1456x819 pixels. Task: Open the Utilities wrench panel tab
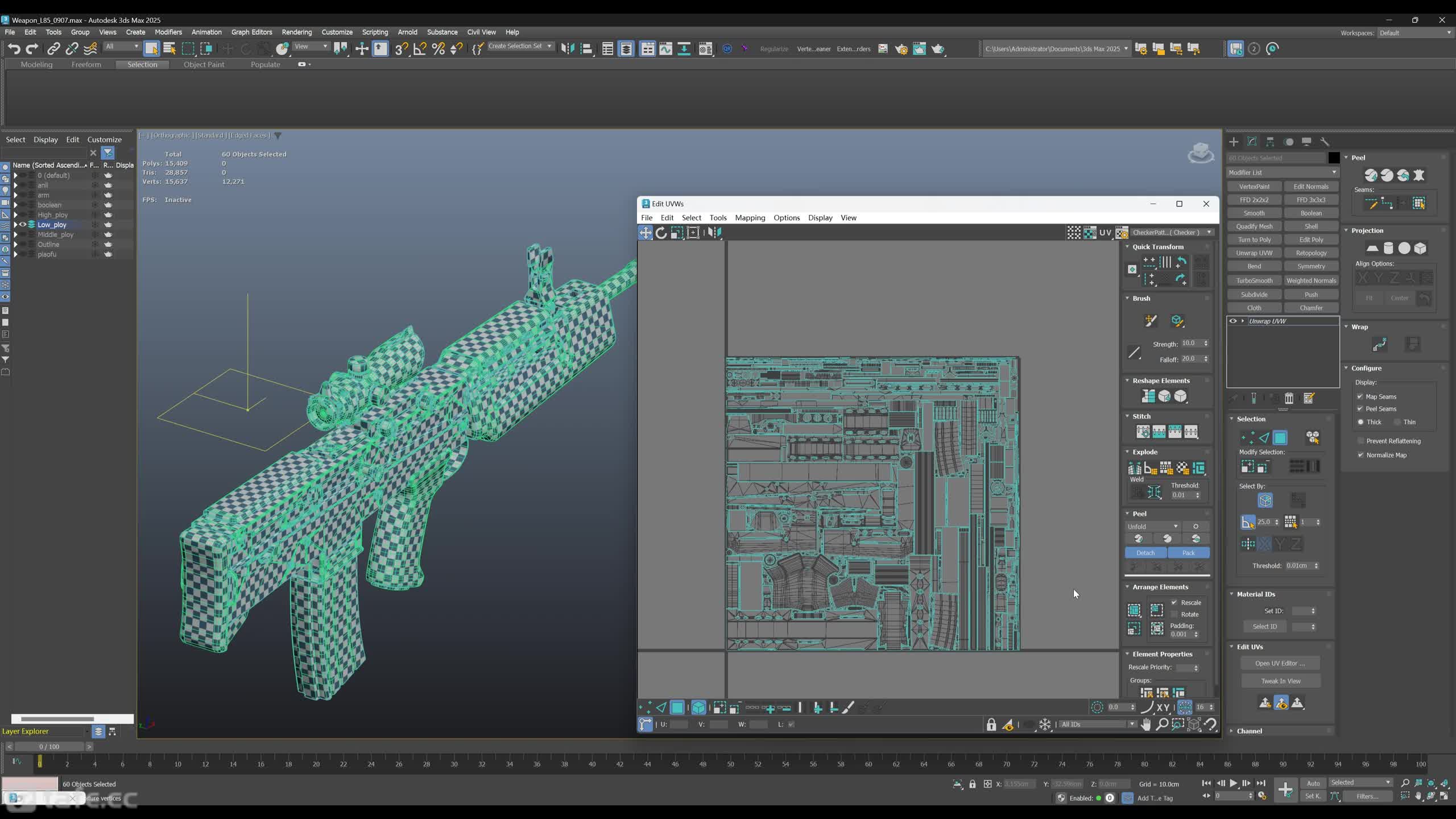coord(1325,142)
